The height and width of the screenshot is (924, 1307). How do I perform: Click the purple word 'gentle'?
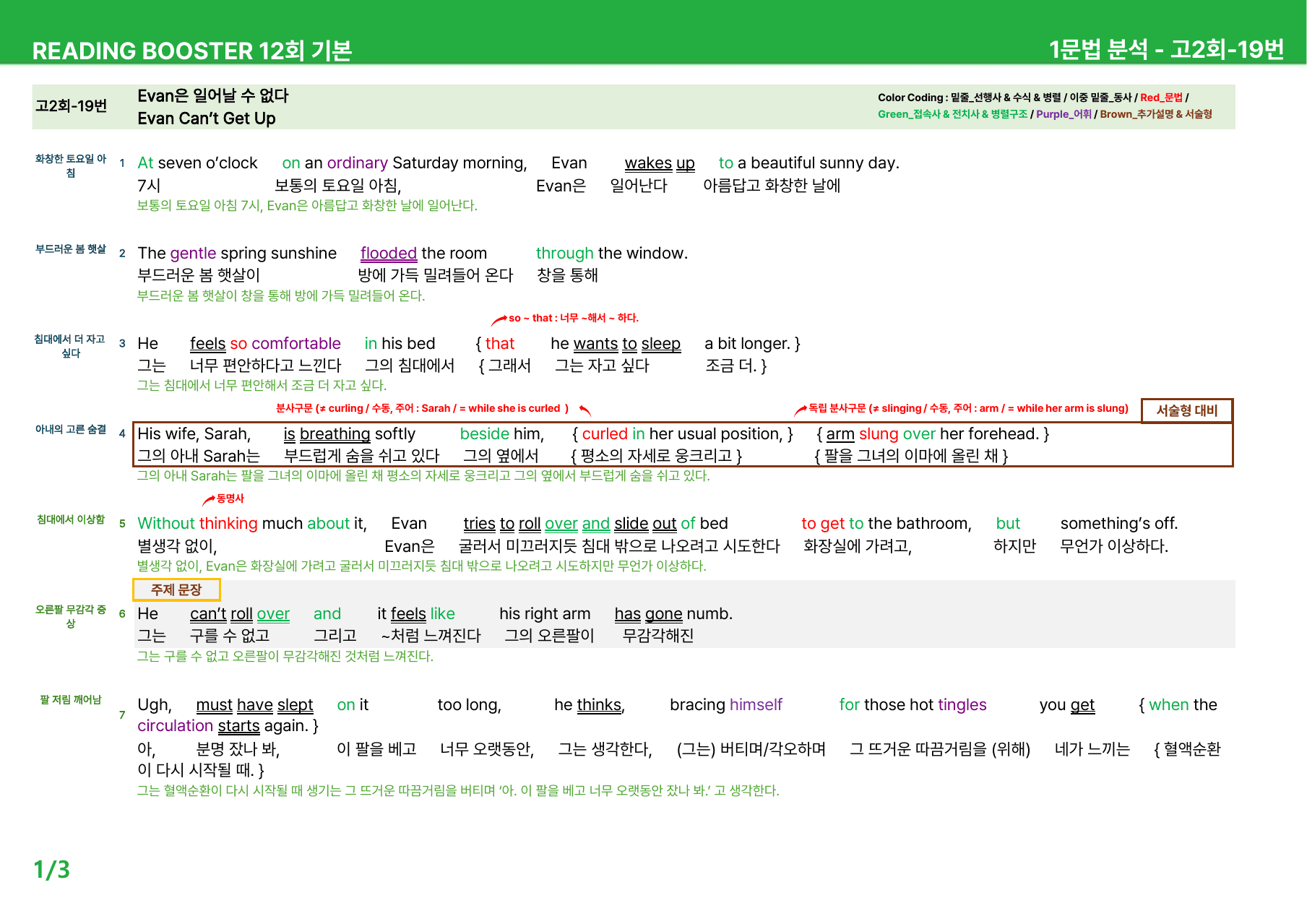click(x=193, y=254)
